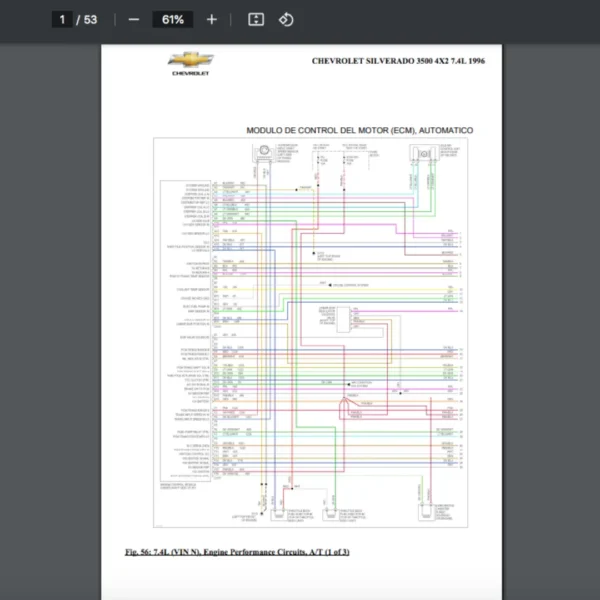Click the CHEVROLET wordmark below the logo
600x600 pixels.
pos(188,74)
